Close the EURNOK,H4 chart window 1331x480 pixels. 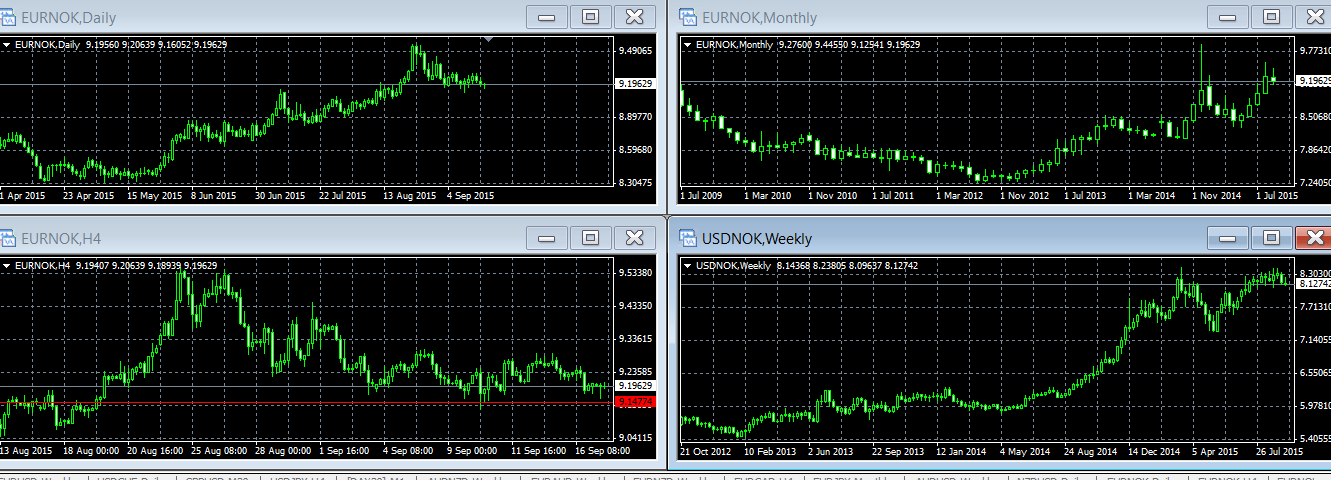click(634, 237)
